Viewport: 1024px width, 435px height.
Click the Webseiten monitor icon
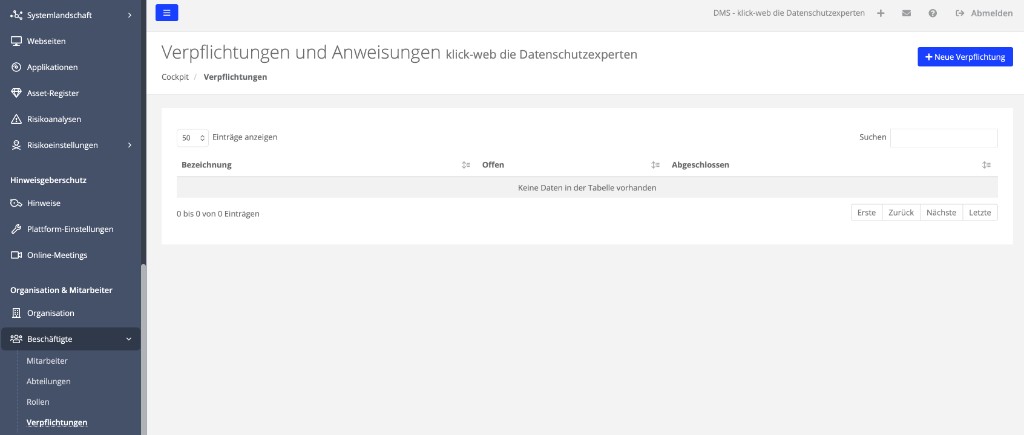click(16, 41)
